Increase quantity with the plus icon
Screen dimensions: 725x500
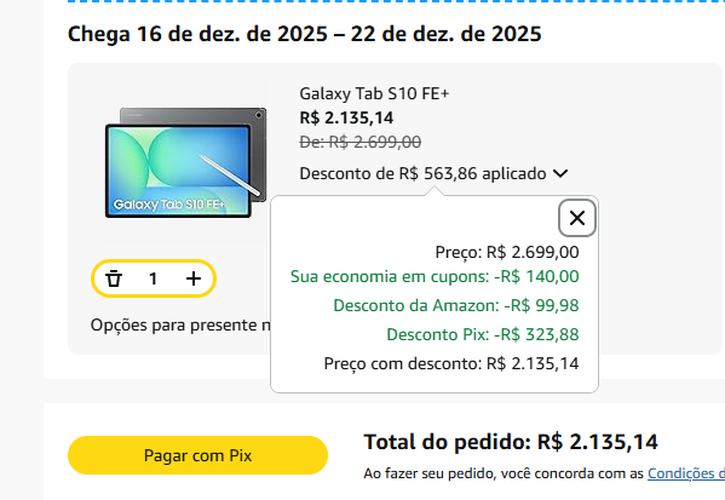(x=193, y=279)
